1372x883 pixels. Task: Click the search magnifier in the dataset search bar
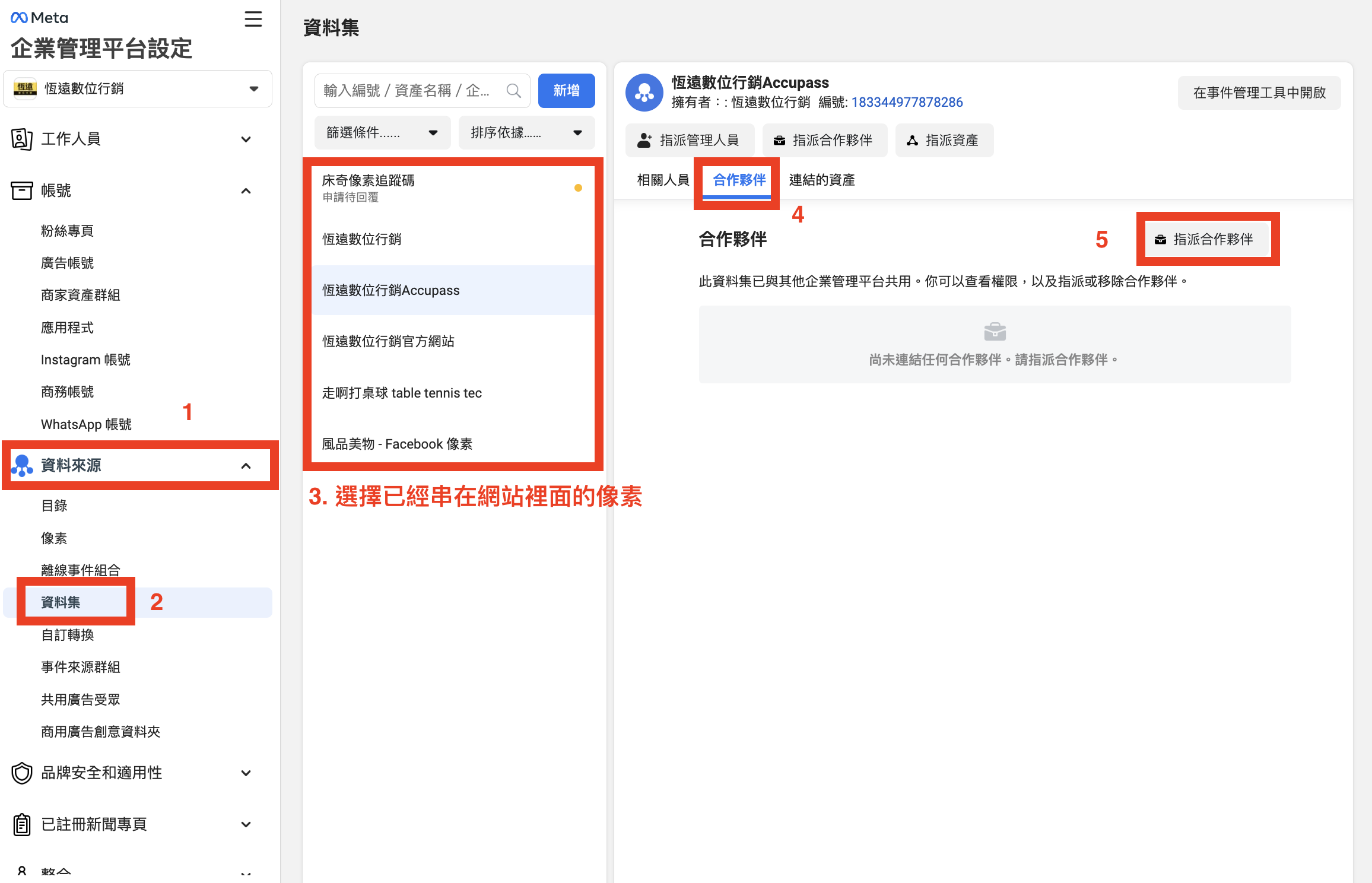[x=513, y=90]
